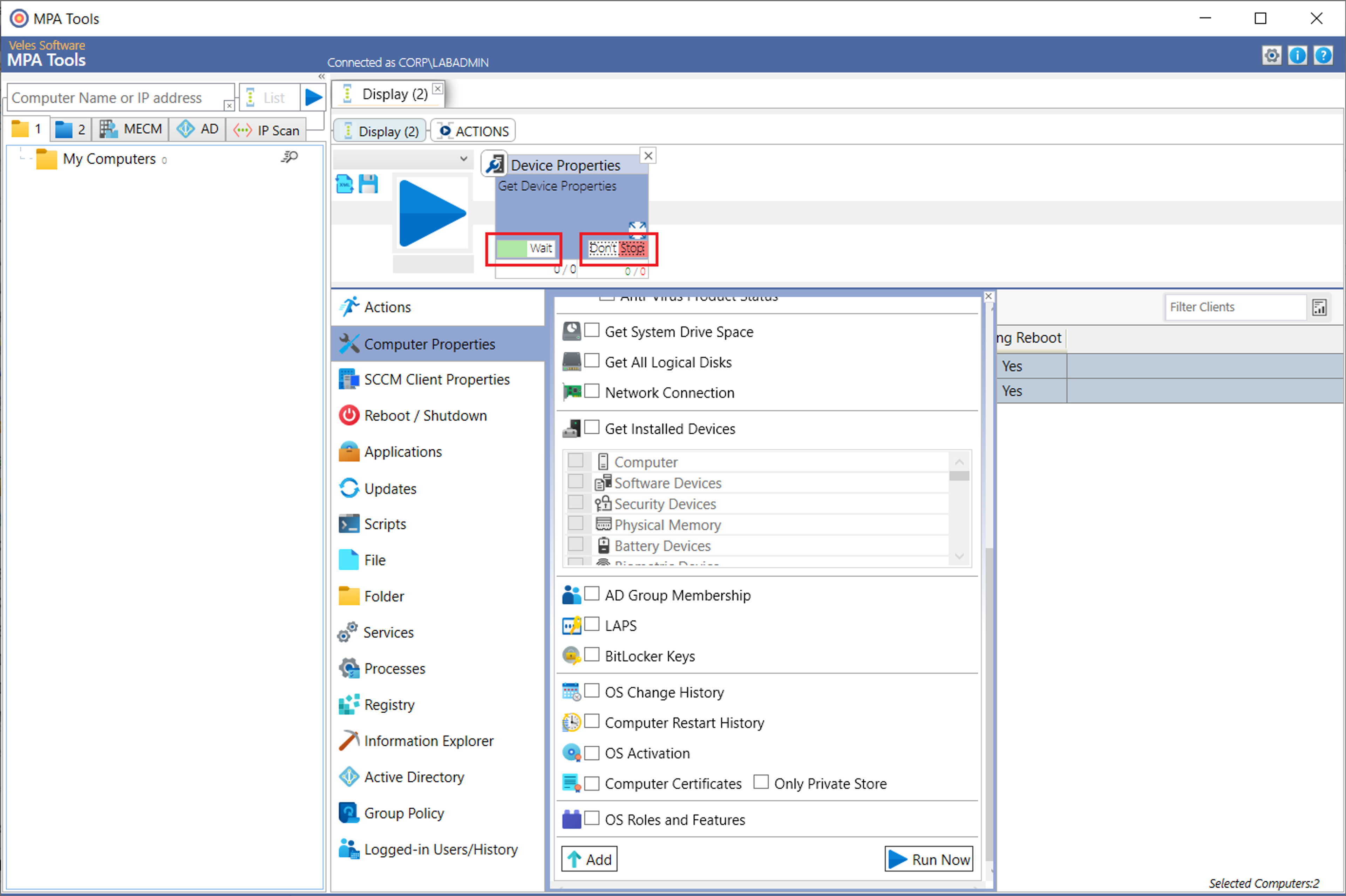Switch to the IP Scan tab
Screen dimensions: 1346x896
(x=266, y=130)
